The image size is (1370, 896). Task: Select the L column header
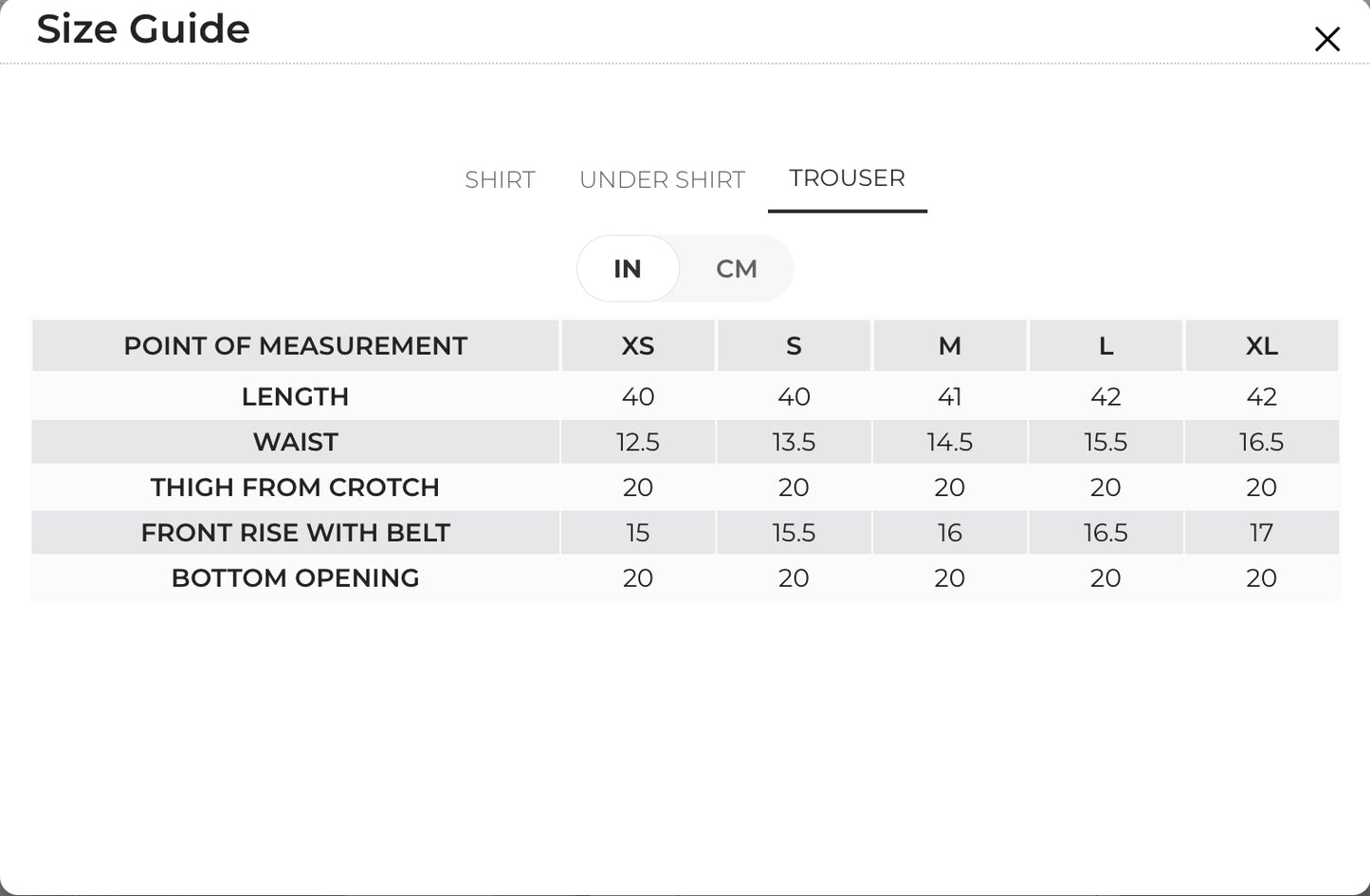[x=1105, y=346]
